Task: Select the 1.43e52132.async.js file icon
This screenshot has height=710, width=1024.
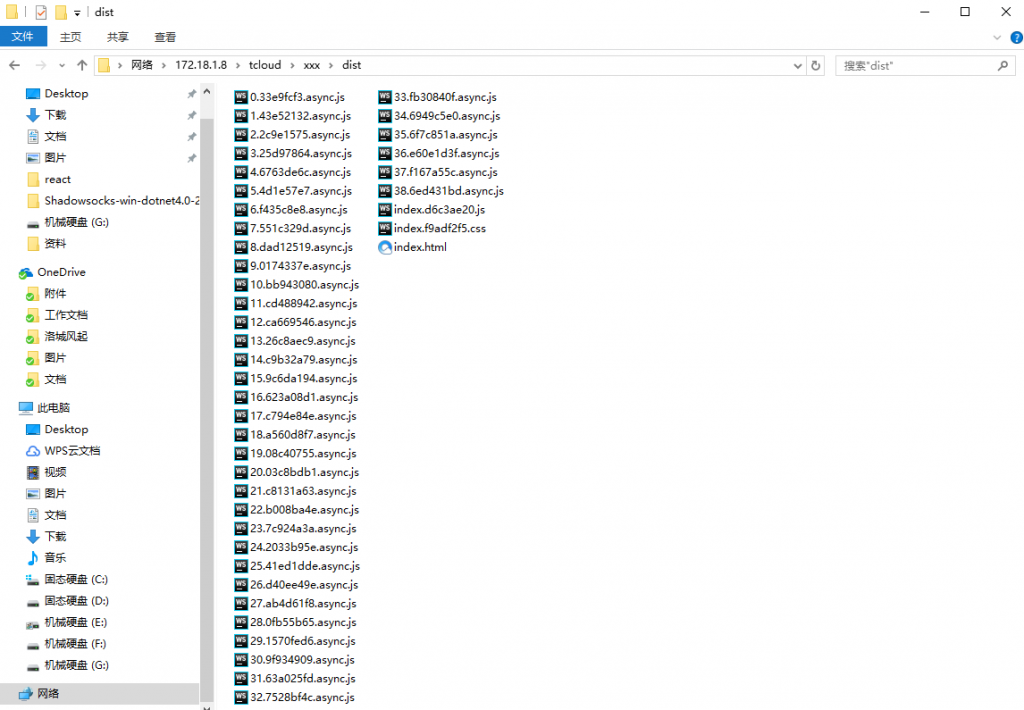Action: click(241, 116)
